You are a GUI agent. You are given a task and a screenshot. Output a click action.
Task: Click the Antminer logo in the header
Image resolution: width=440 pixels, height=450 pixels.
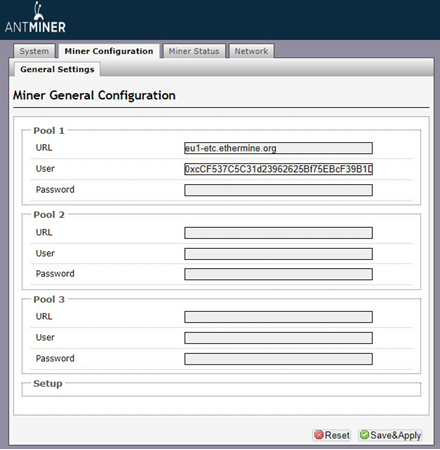[35, 18]
